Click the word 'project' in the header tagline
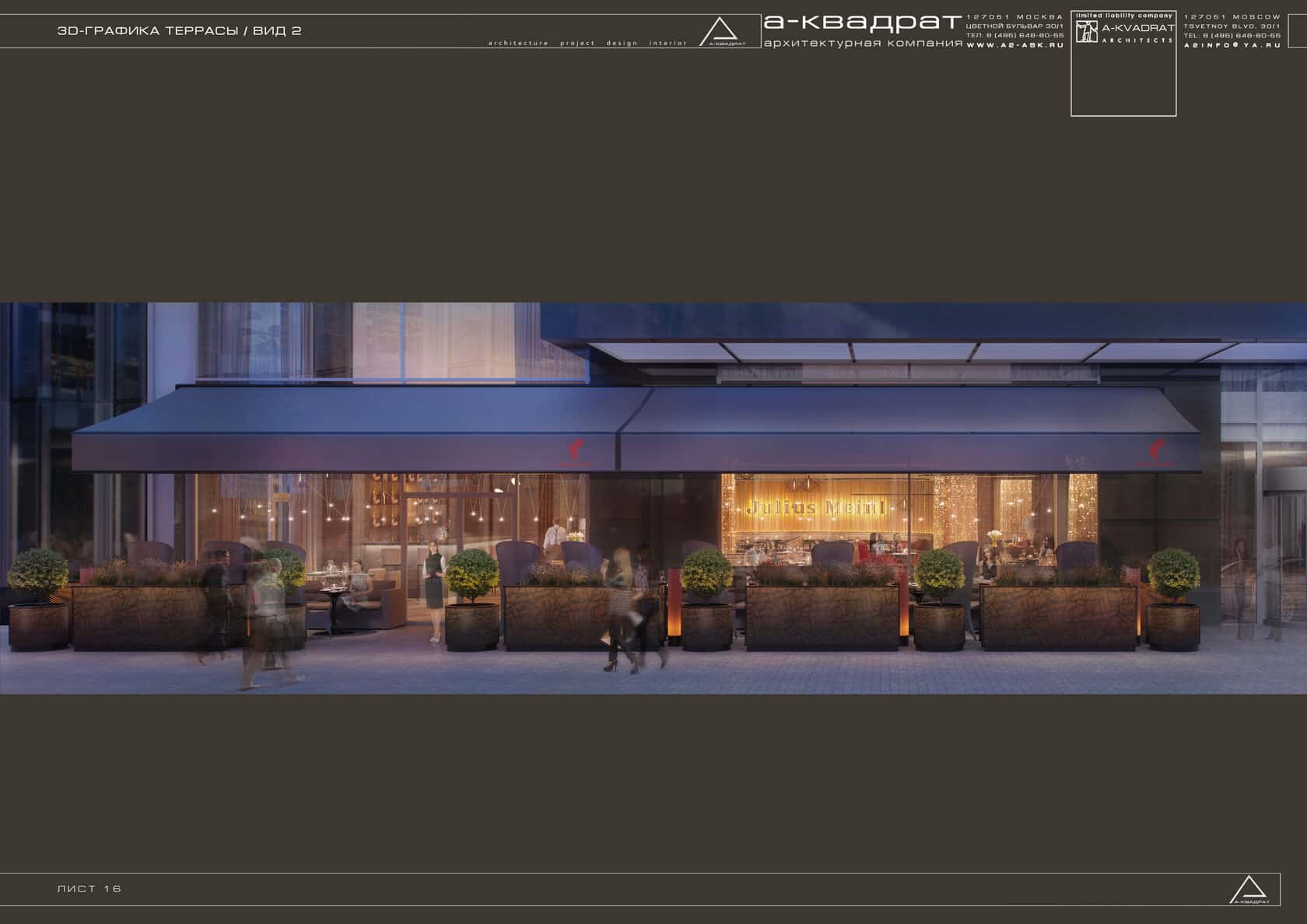This screenshot has width=1307, height=924. coord(577,44)
